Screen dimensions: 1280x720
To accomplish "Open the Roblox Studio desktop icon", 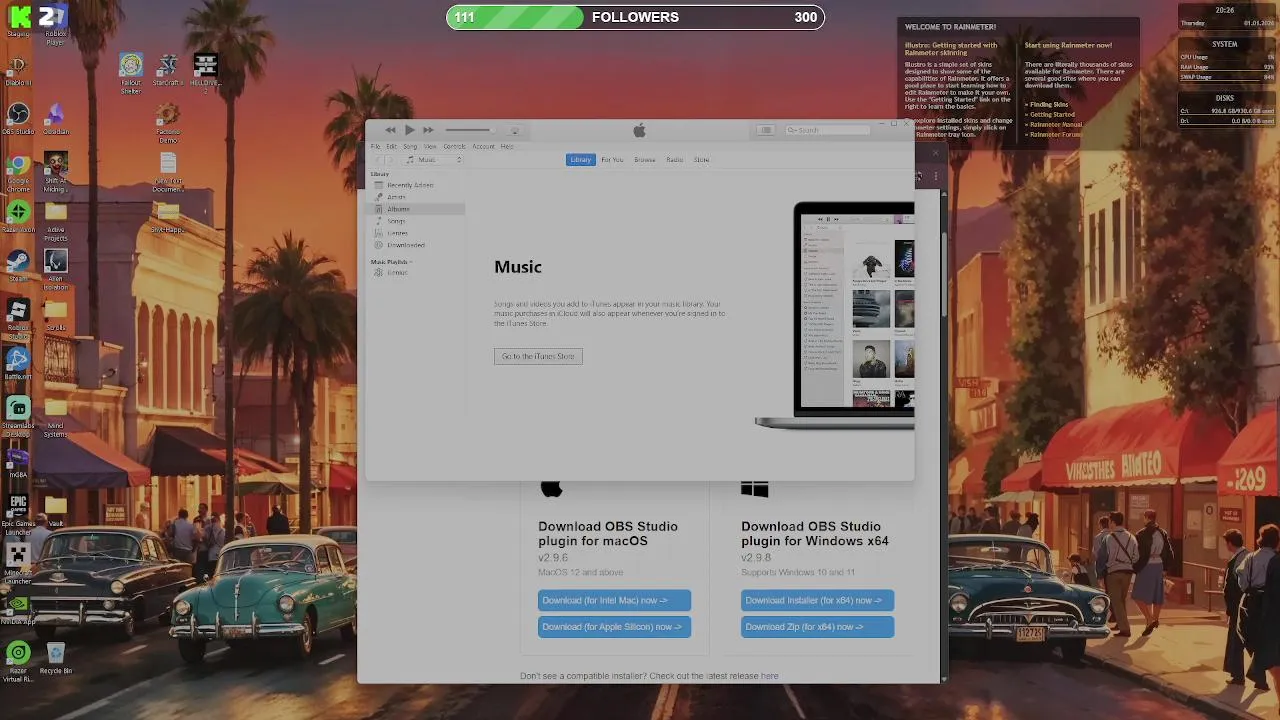I will tap(18, 317).
